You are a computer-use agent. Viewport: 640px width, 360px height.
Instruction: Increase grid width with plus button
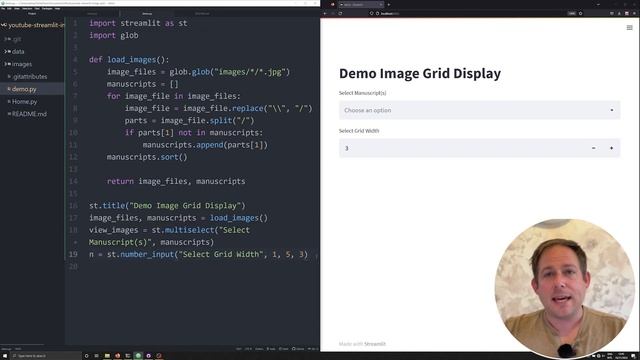(611, 148)
